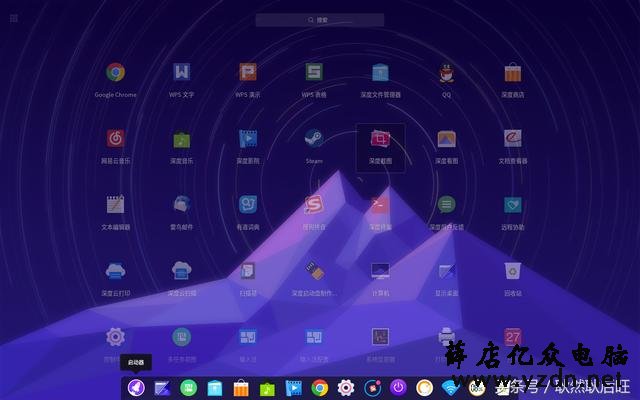Click the show desktop grid app
The image size is (640, 400).
pyautogui.click(x=447, y=271)
